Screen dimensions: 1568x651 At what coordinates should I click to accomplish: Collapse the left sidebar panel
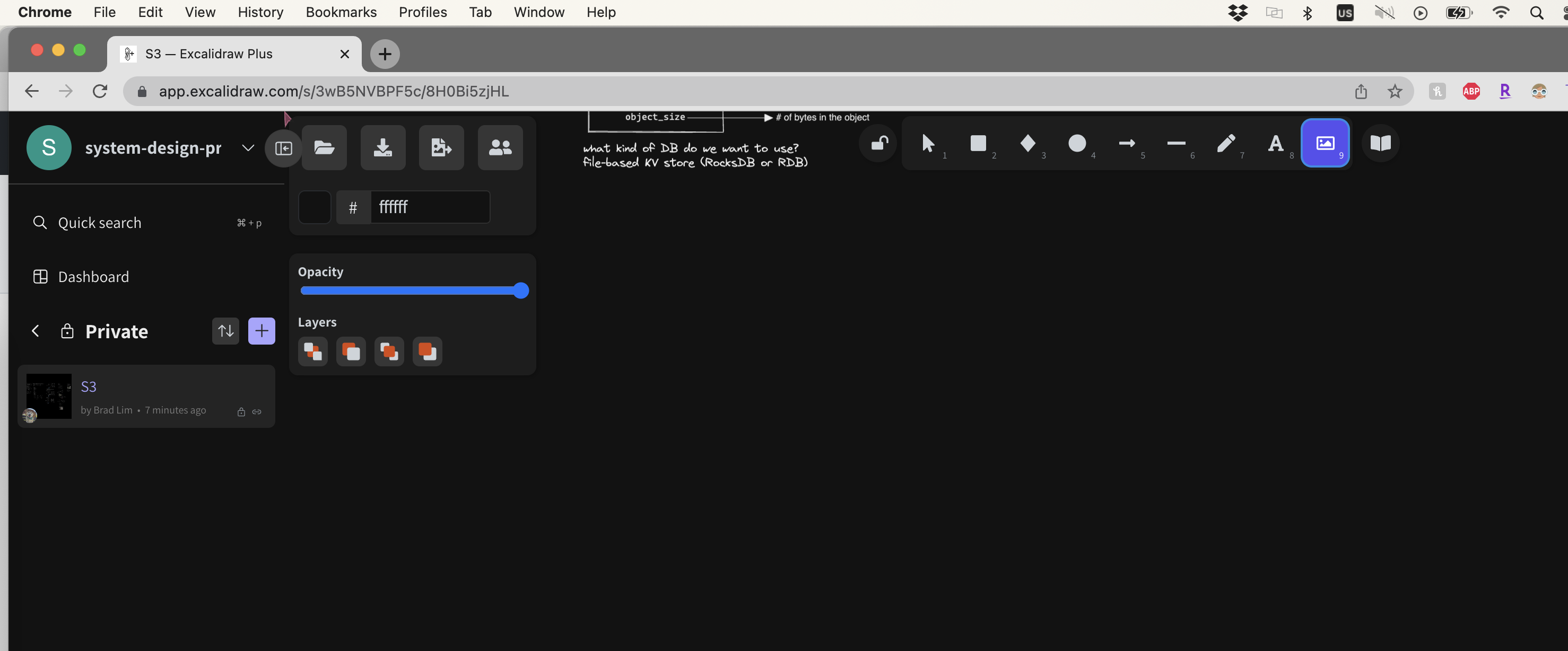[282, 147]
